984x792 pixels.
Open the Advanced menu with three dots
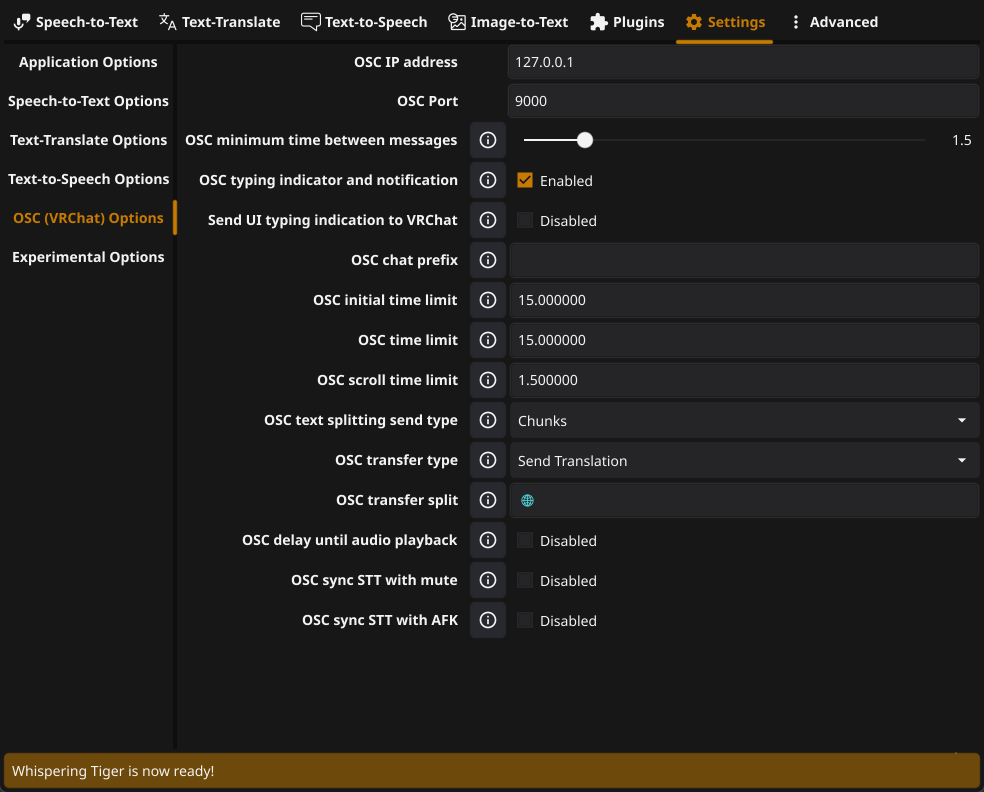click(833, 22)
